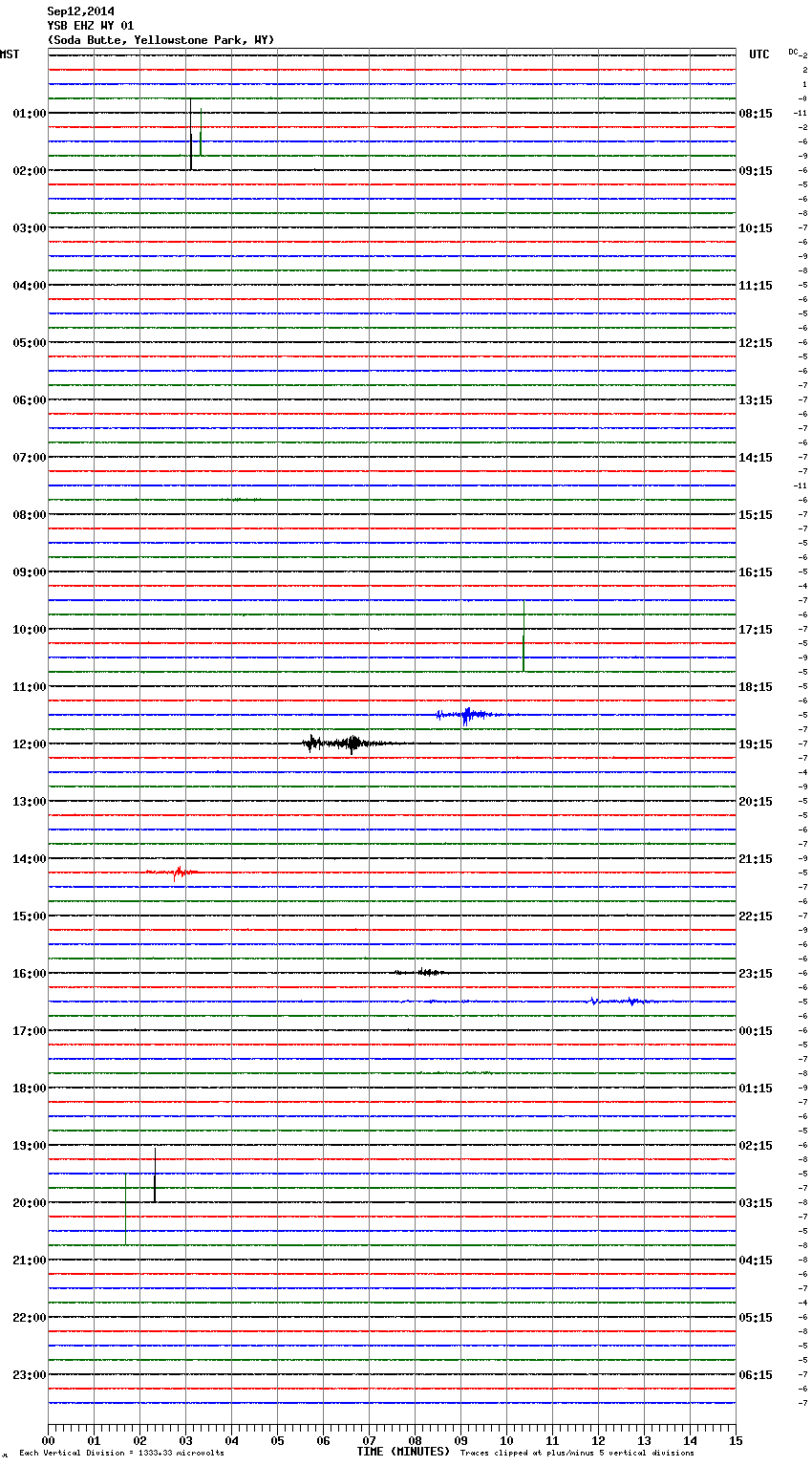Click the 19:15 UTC time label
This screenshot has height=1466, width=812.
[x=756, y=744]
